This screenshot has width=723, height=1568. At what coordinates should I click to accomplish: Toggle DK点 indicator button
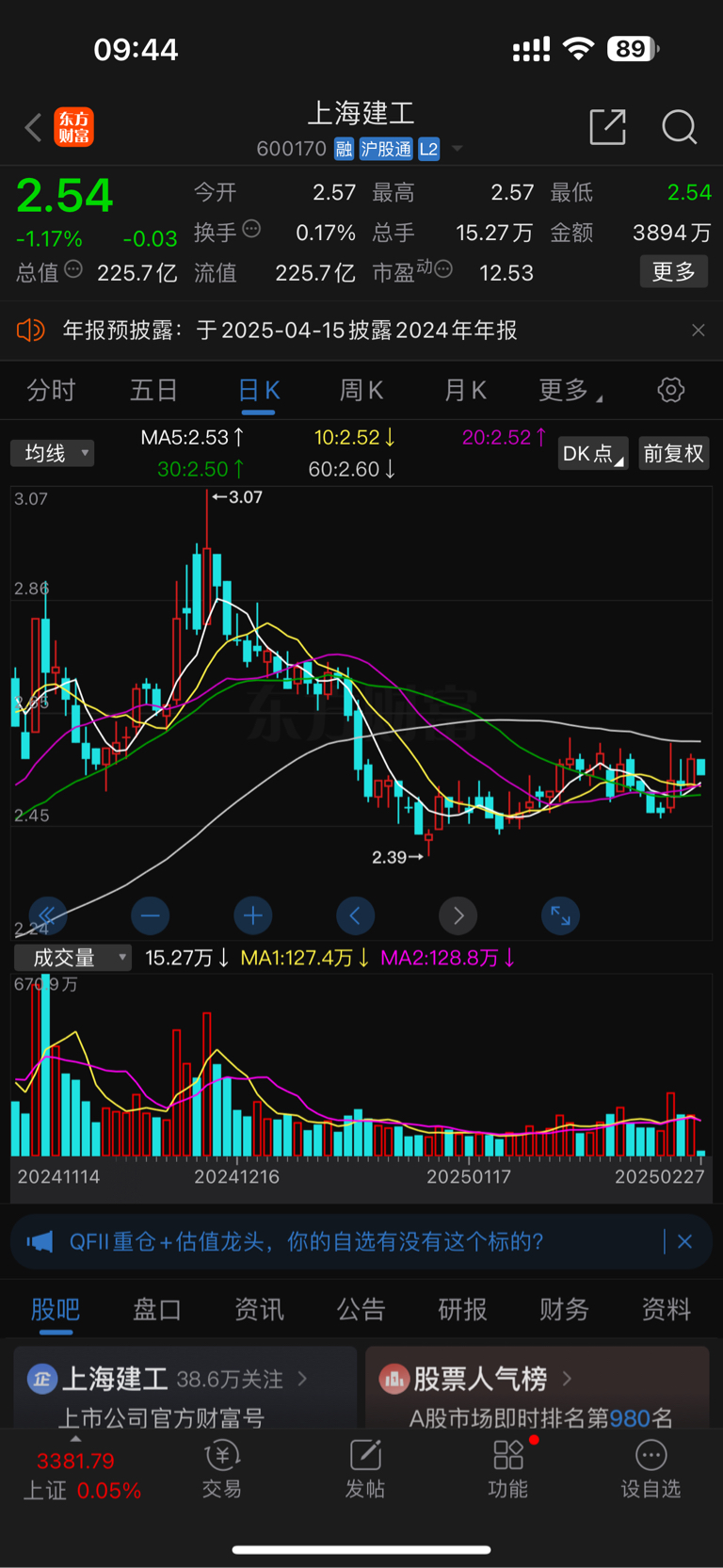(592, 454)
